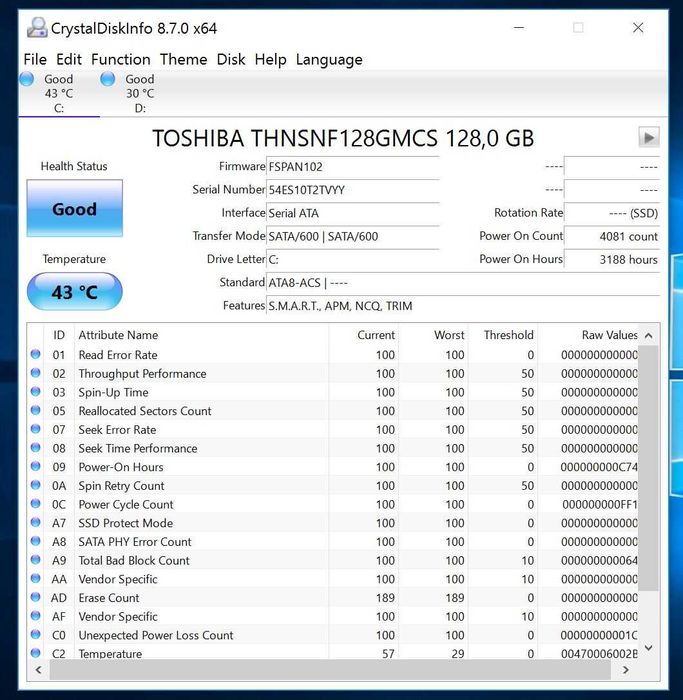Click the Rotation Rate value field

click(612, 213)
